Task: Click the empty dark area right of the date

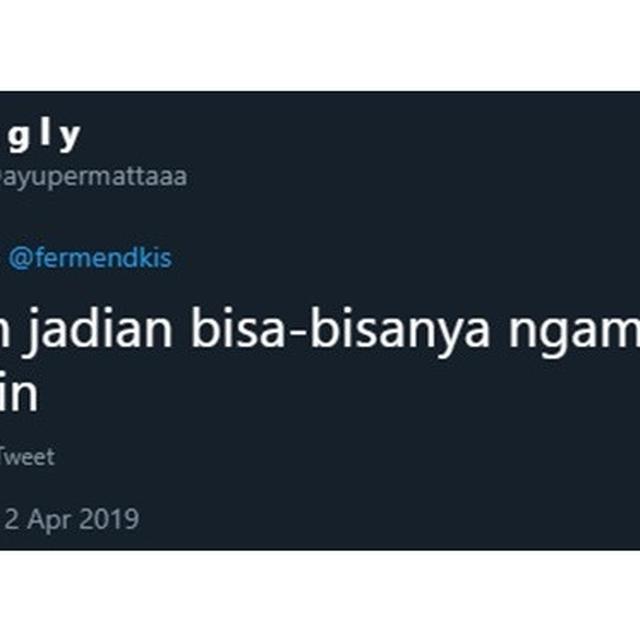Action: coord(388,519)
